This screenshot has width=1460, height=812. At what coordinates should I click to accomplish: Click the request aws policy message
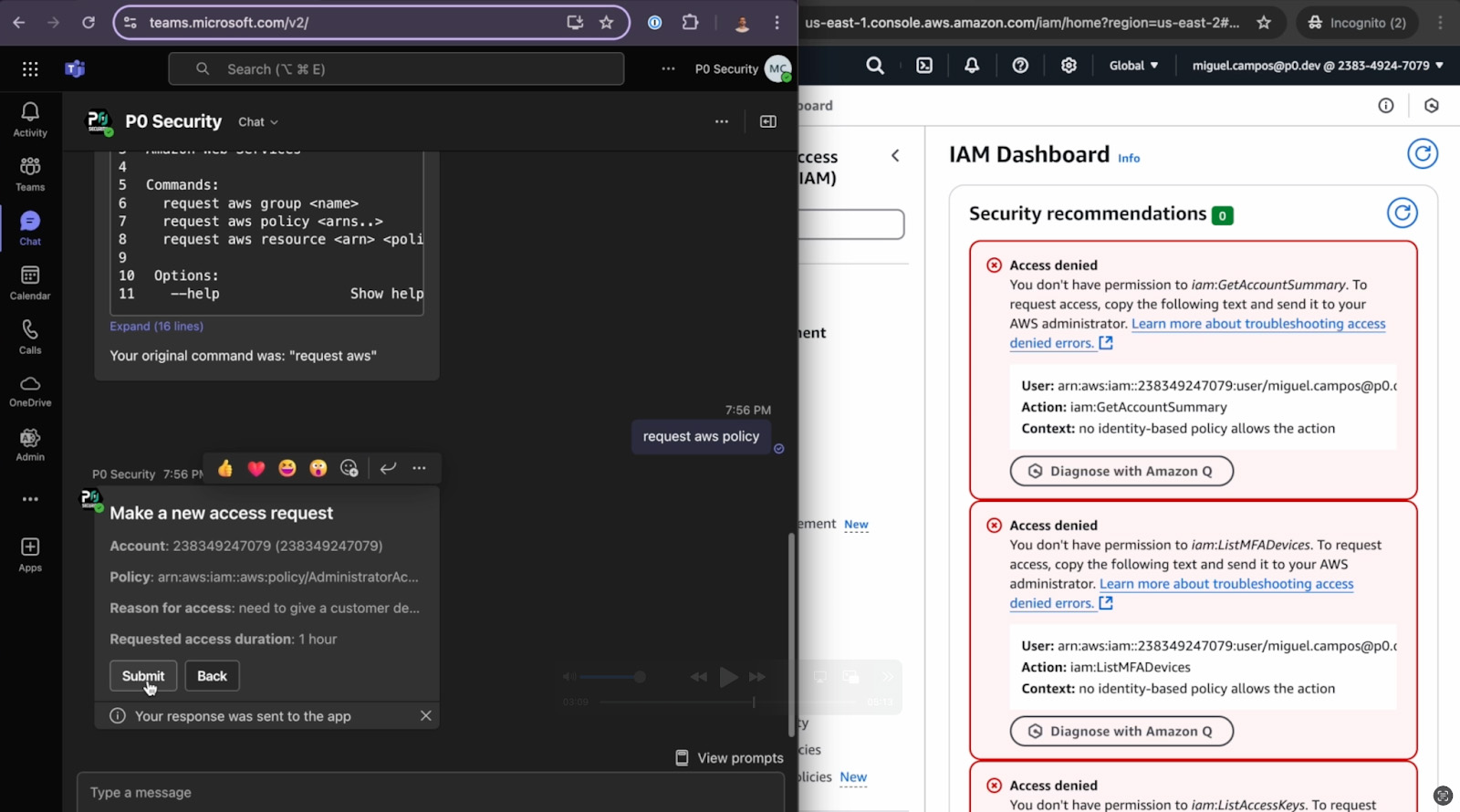click(701, 437)
